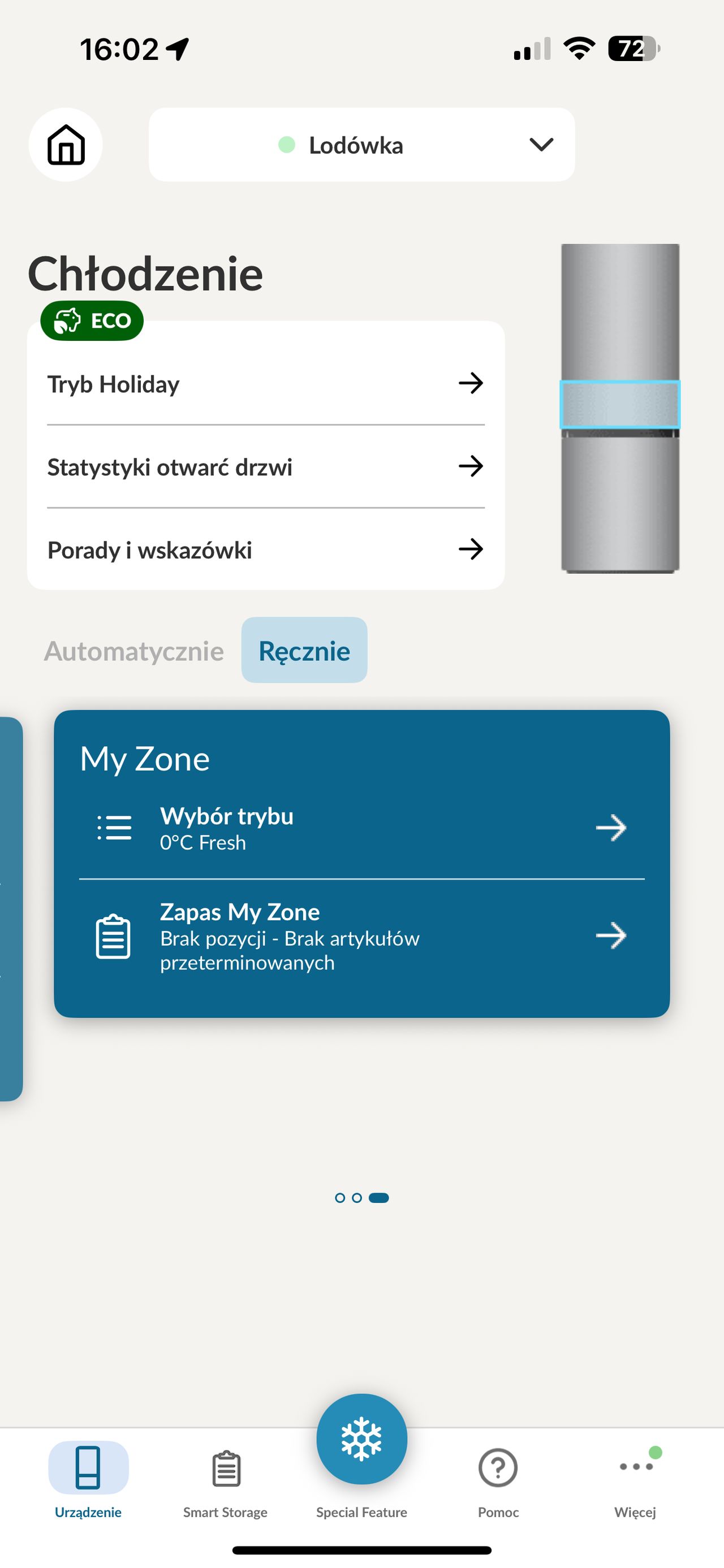The height and width of the screenshot is (1568, 724).
Task: Select the Smart Storage clipboard icon
Action: coord(226,1469)
